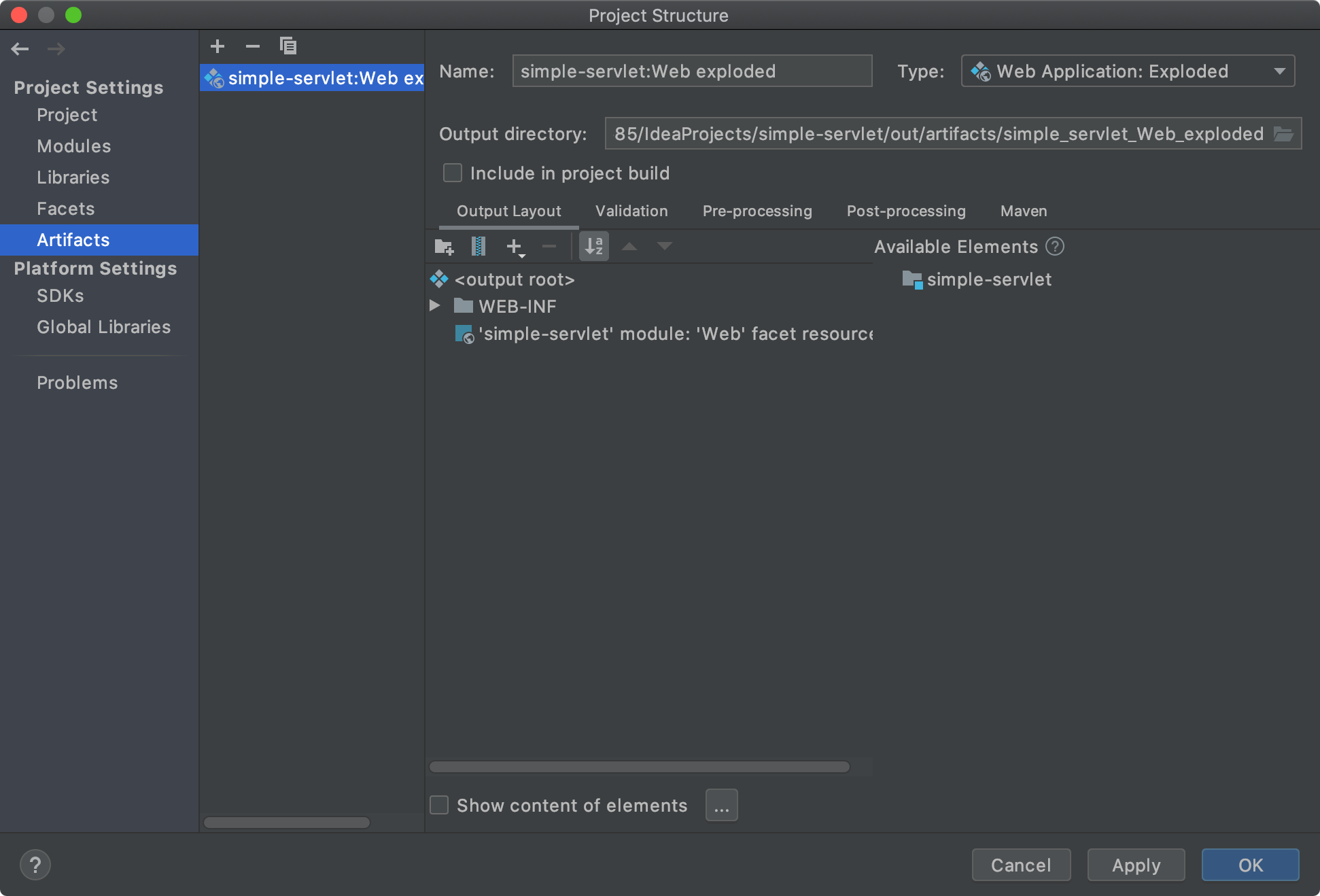
Task: Click the Remove artifact minus icon
Action: tap(253, 46)
